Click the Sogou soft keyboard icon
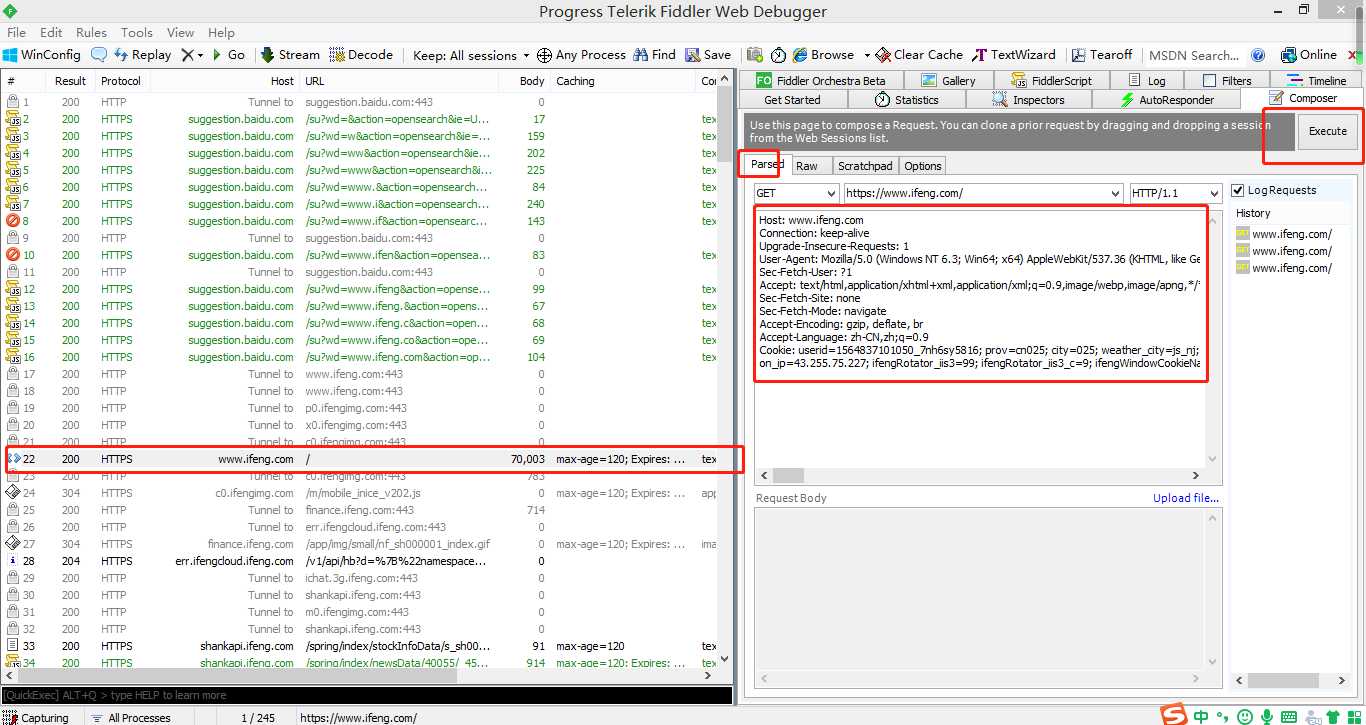The height and width of the screenshot is (725, 1366). tap(1289, 717)
